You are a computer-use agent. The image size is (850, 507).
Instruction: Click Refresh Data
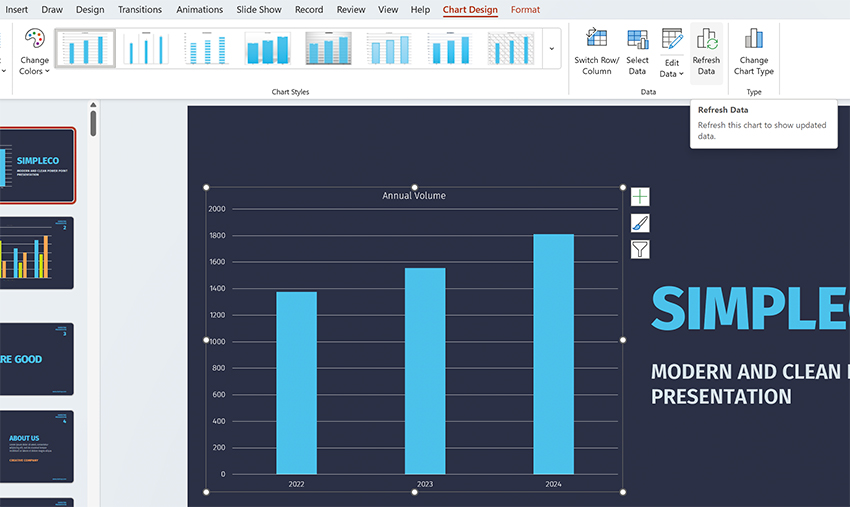tap(706, 52)
